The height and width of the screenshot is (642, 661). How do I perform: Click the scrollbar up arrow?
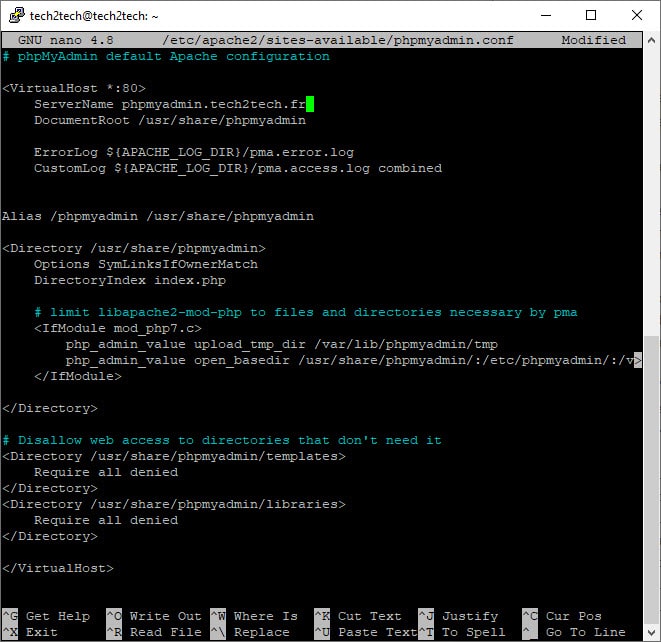pyautogui.click(x=651, y=41)
